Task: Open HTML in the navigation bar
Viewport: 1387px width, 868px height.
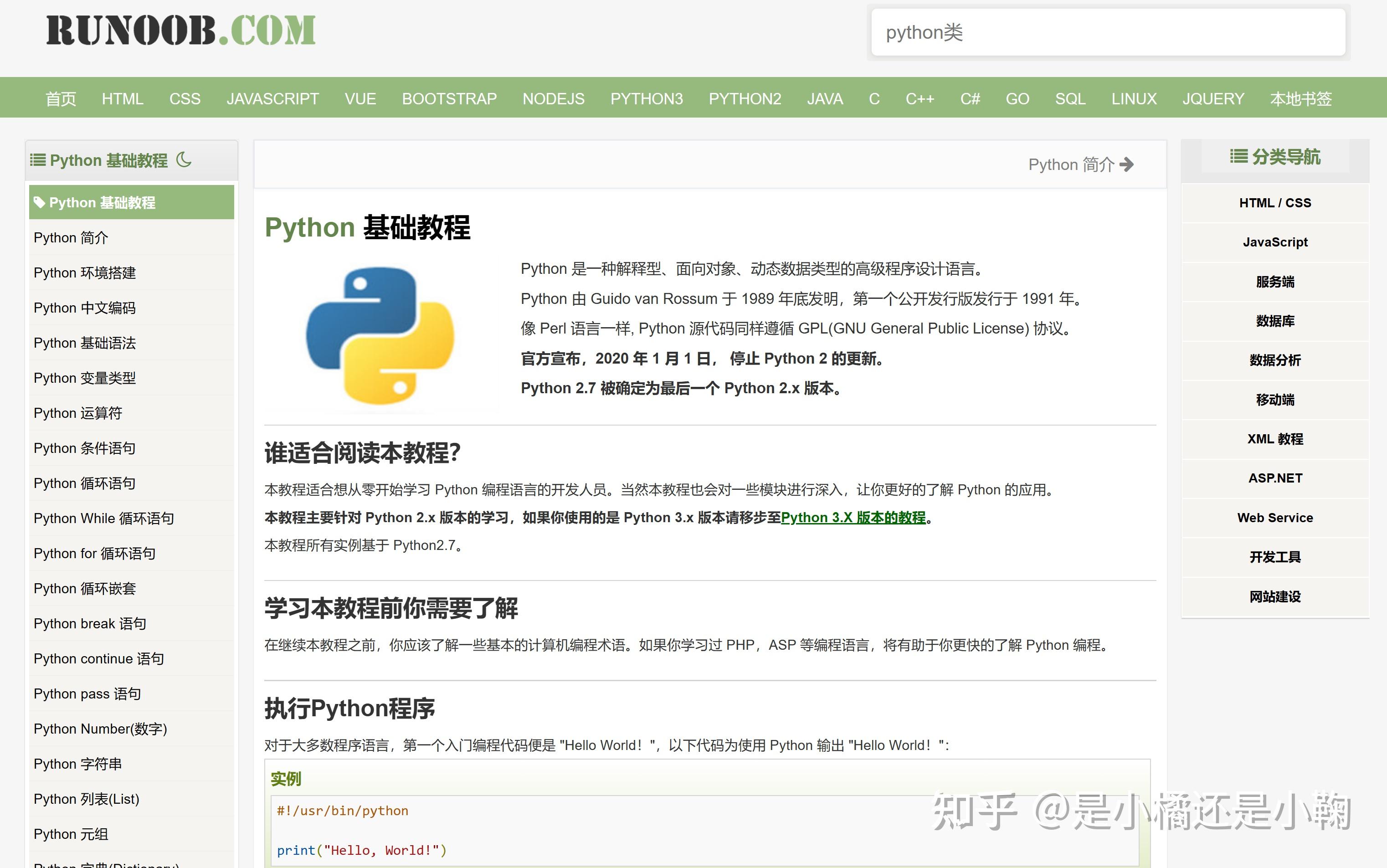Action: pos(122,99)
